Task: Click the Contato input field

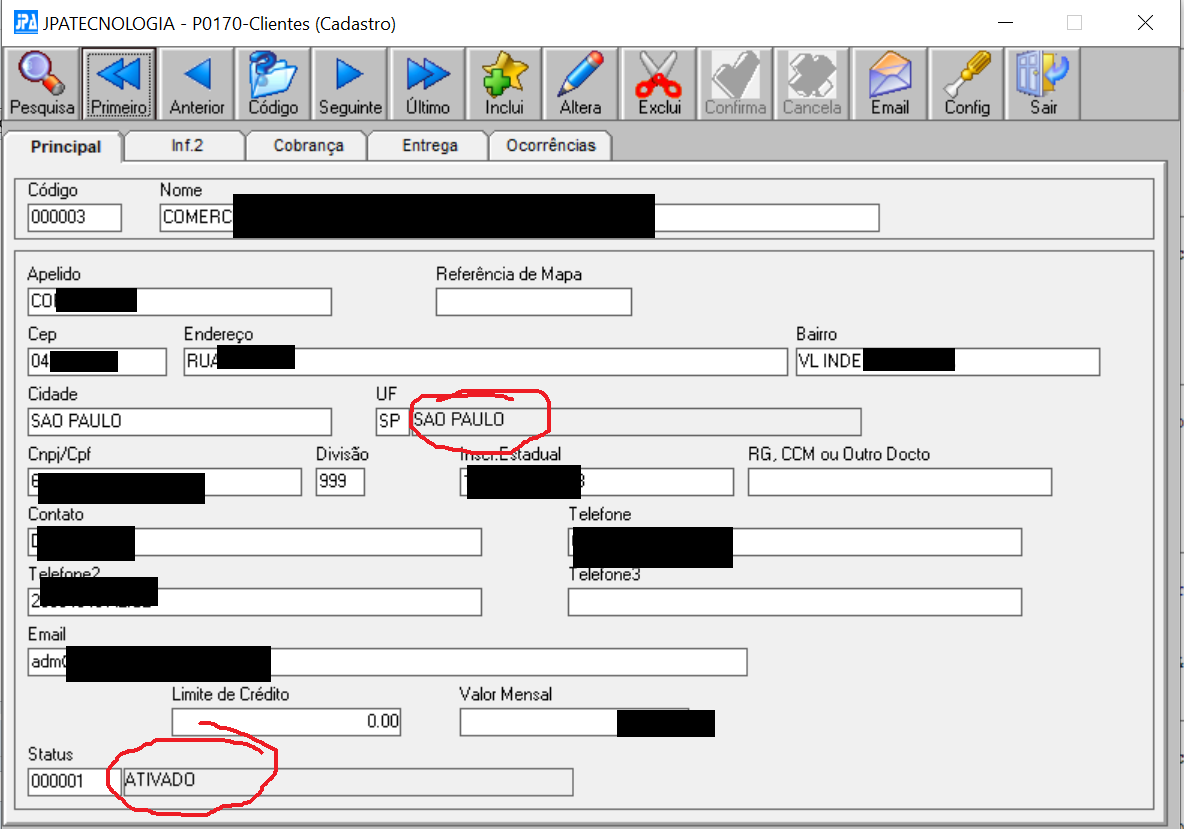Action: pos(254,542)
